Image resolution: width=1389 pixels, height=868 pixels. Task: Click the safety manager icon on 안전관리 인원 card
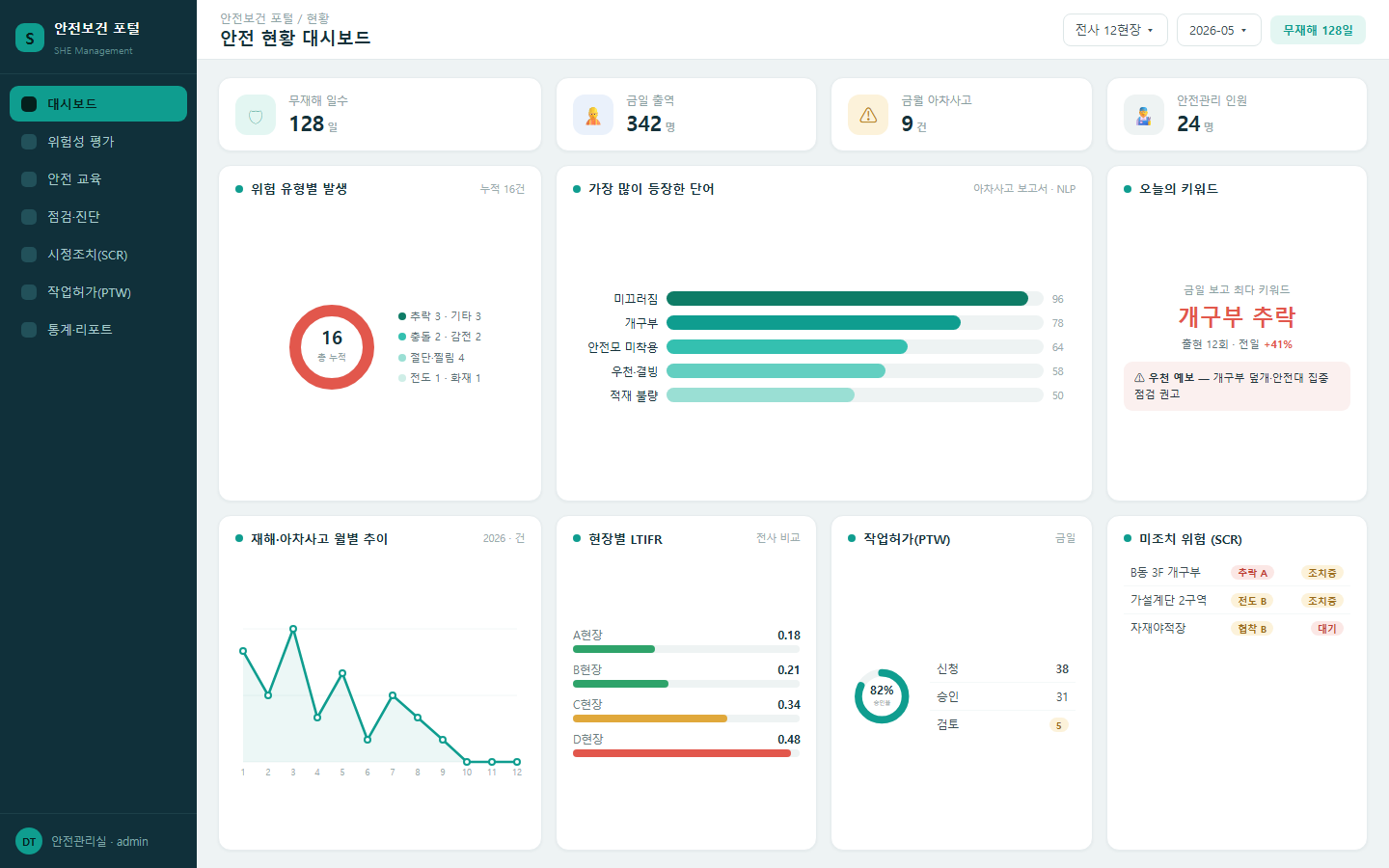(x=1144, y=115)
